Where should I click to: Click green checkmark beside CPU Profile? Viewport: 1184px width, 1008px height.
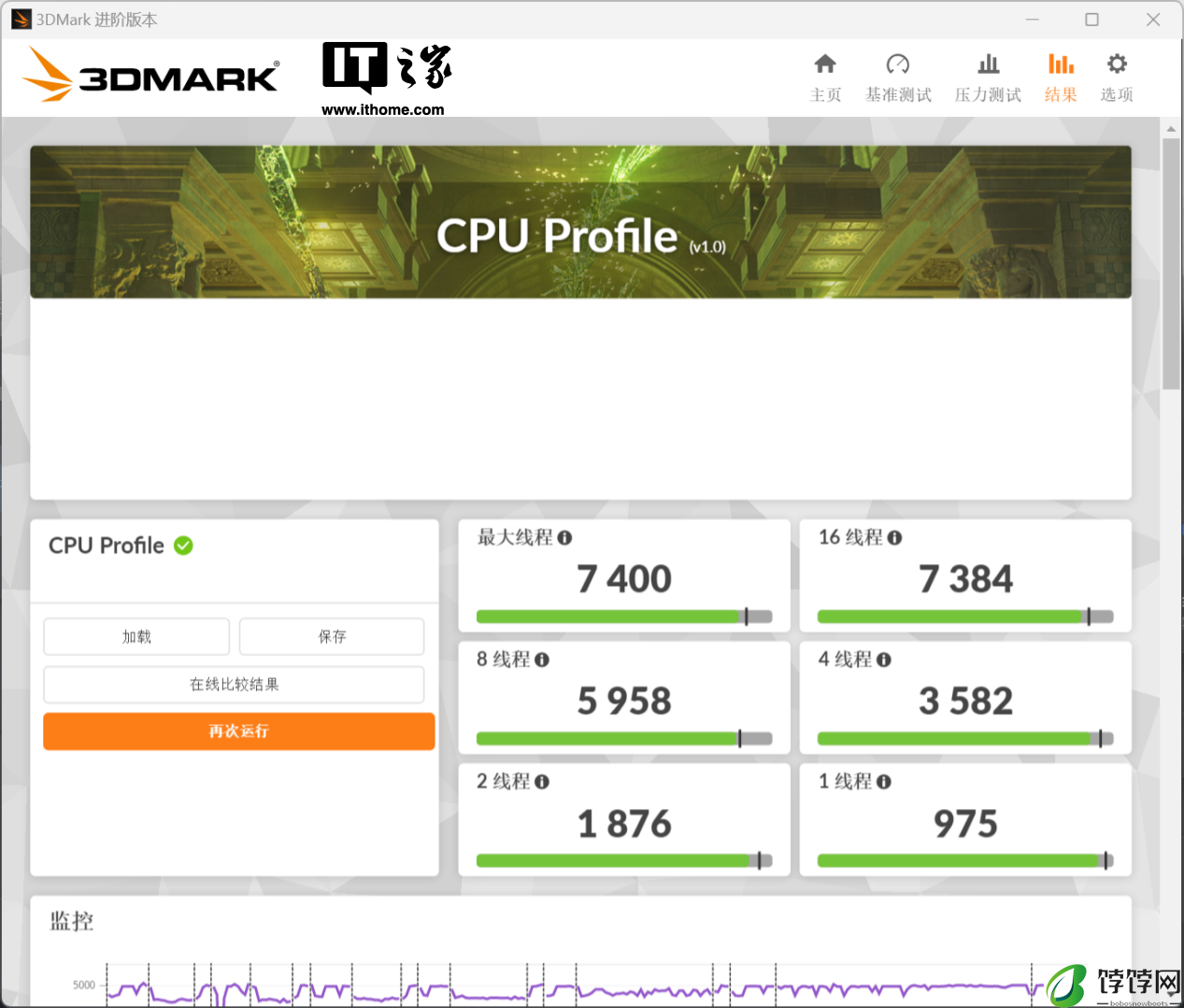[x=184, y=546]
